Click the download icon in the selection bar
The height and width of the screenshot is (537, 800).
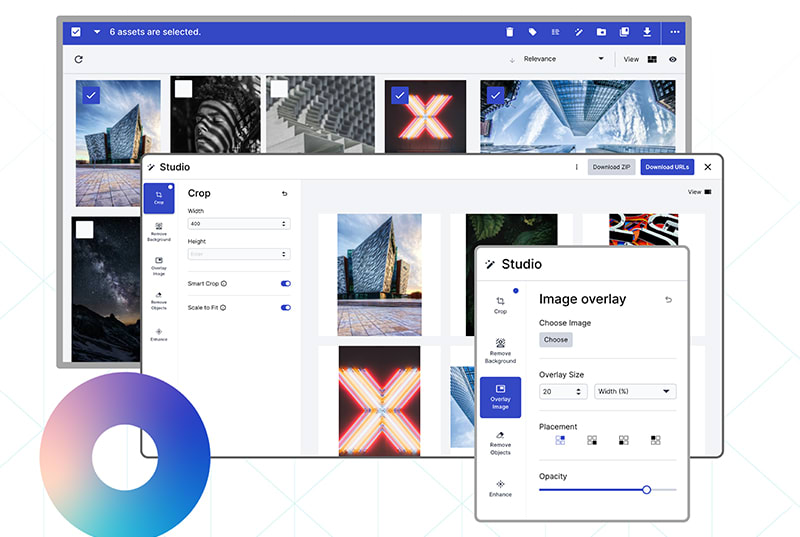coord(647,32)
